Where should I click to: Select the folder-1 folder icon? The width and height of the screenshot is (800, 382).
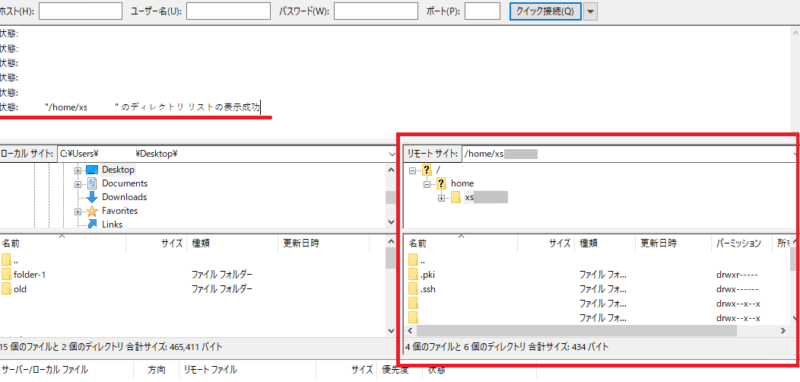(x=6, y=274)
